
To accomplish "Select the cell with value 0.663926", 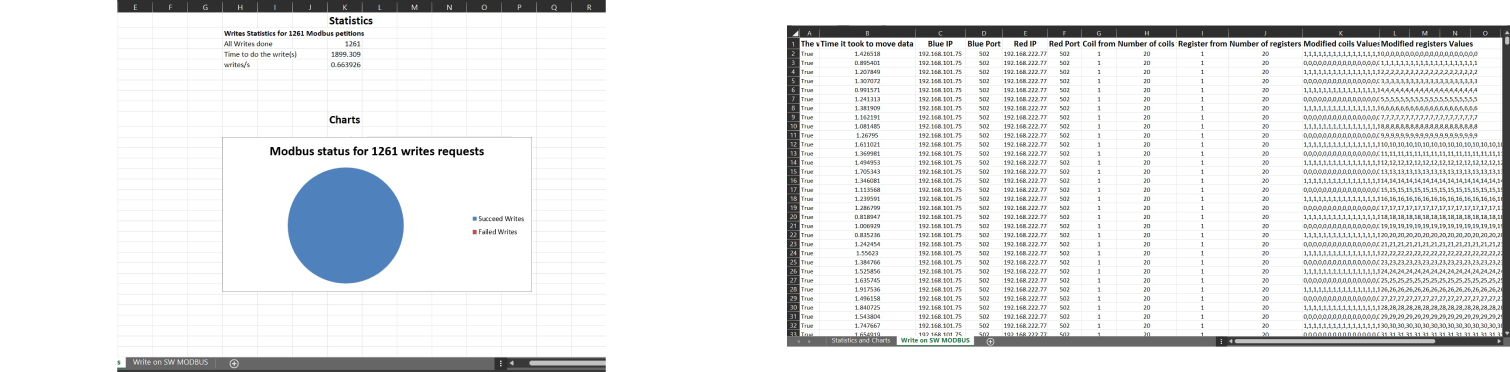I will tap(345, 64).
